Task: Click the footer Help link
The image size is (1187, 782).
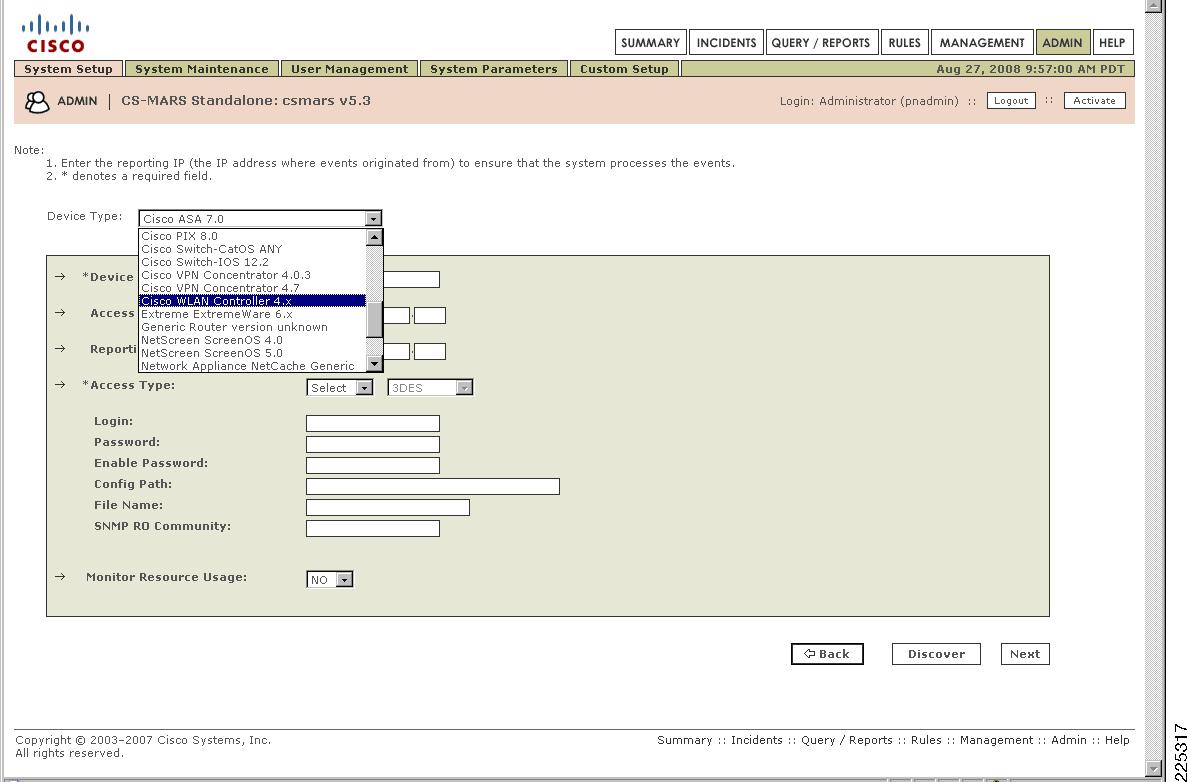Action: (1117, 740)
